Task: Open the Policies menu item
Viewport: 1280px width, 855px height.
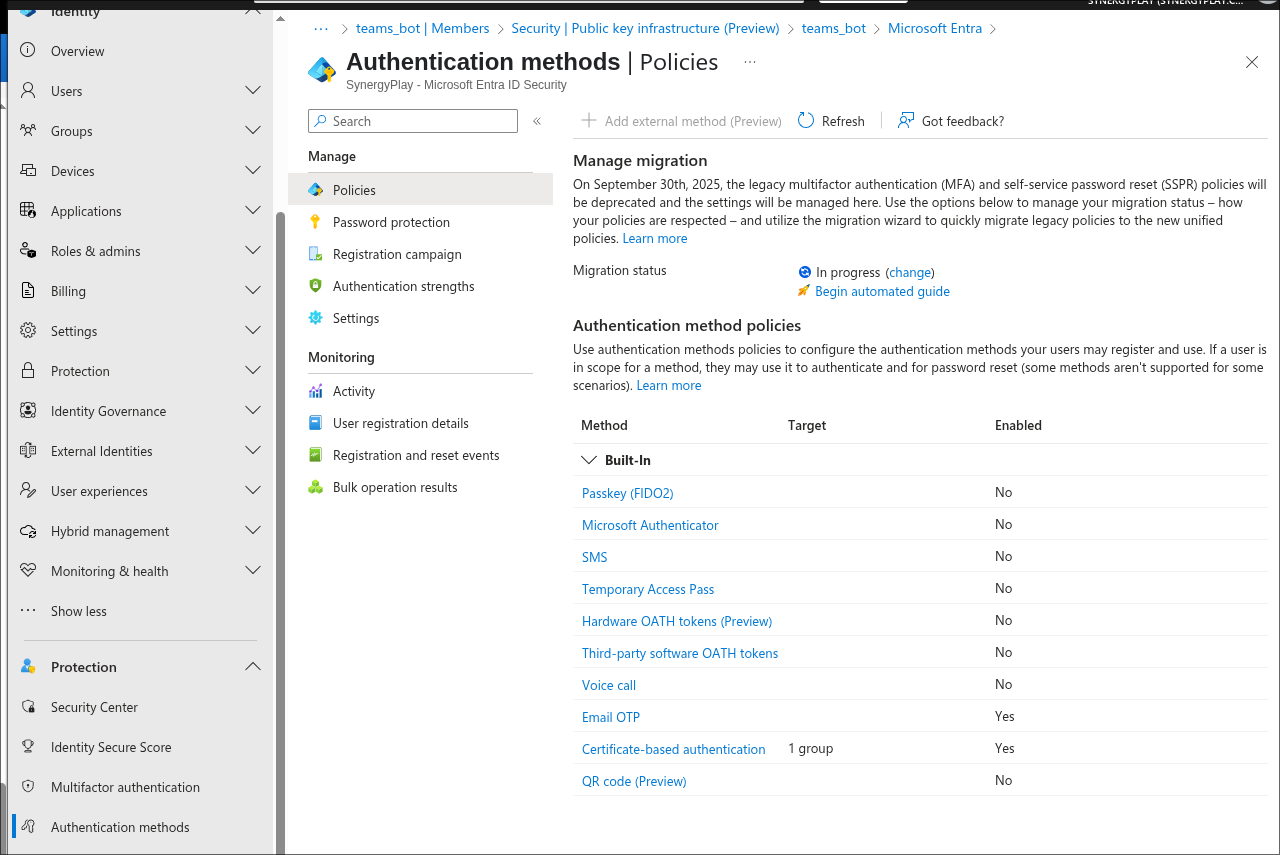Action: 420,190
